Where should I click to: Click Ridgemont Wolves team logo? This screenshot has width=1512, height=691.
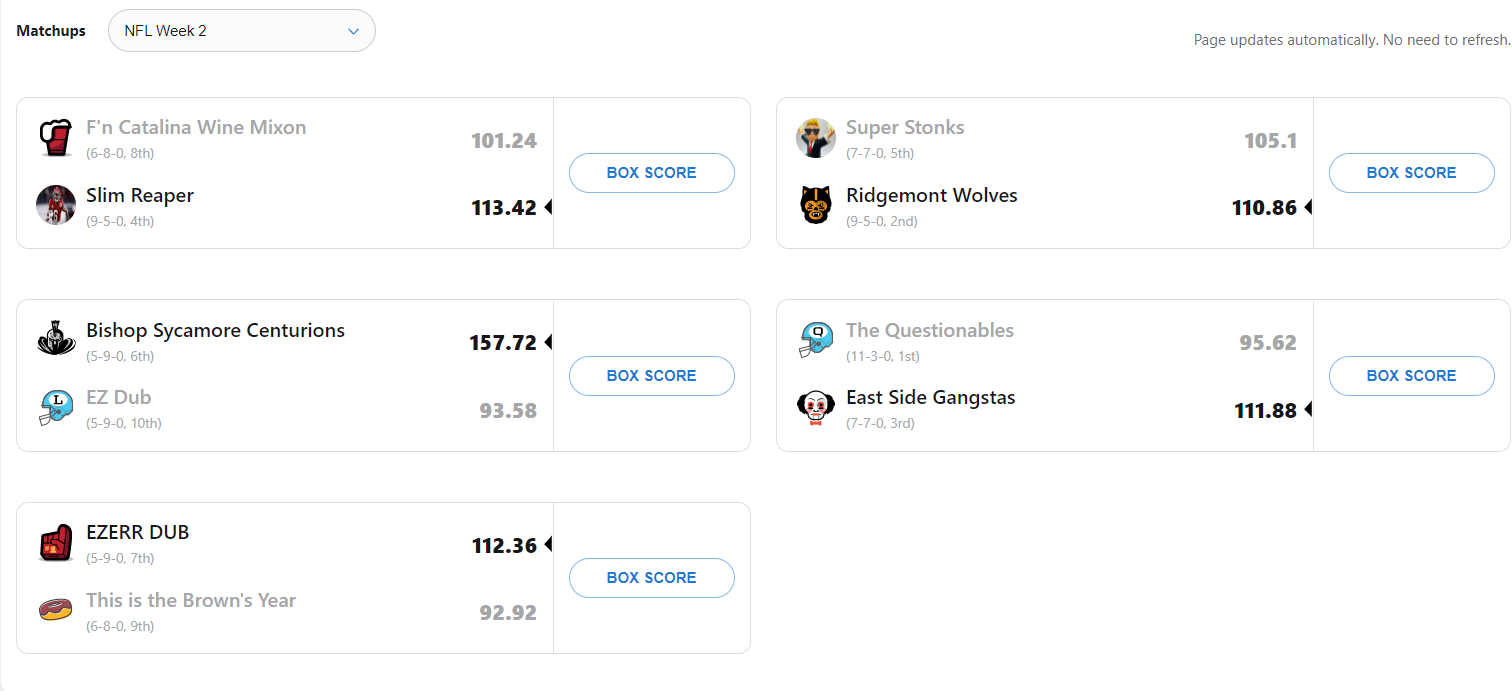pyautogui.click(x=816, y=205)
